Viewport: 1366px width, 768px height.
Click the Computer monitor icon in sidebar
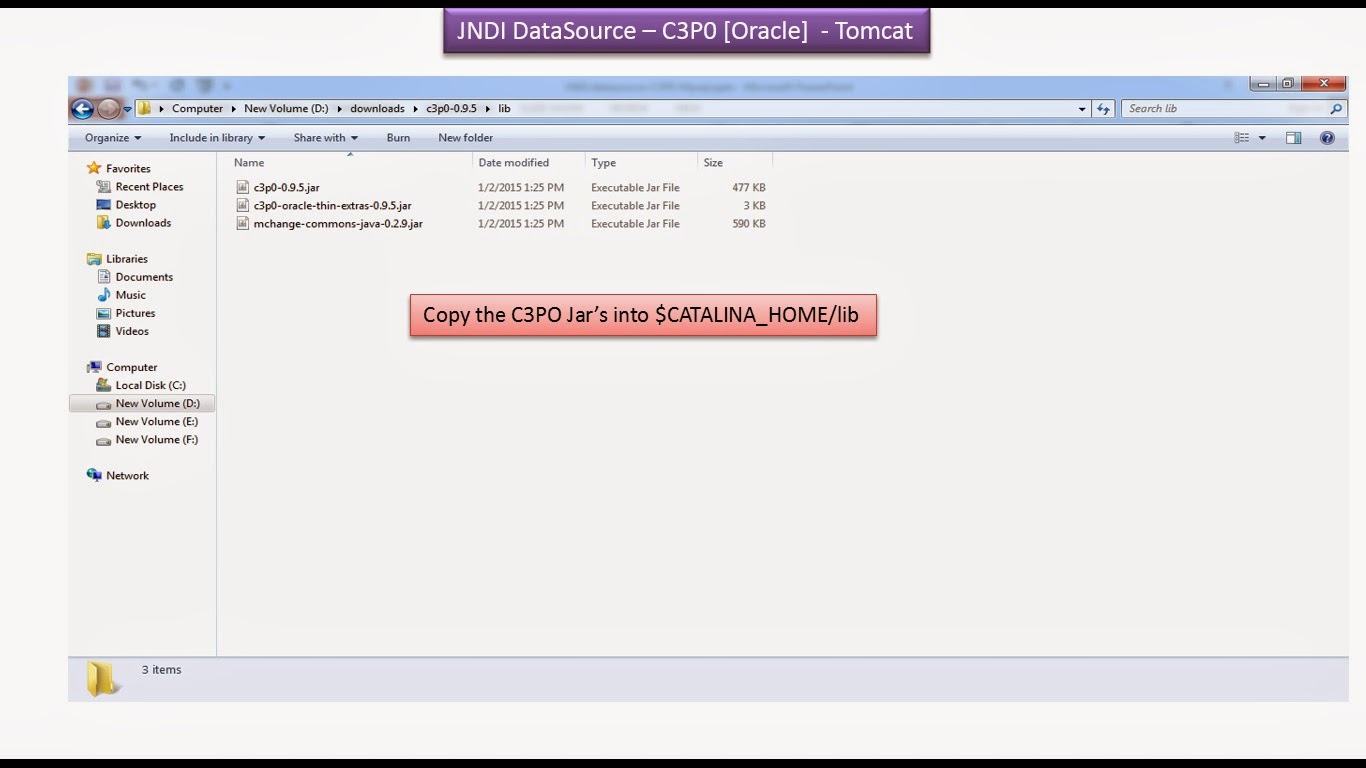(94, 367)
